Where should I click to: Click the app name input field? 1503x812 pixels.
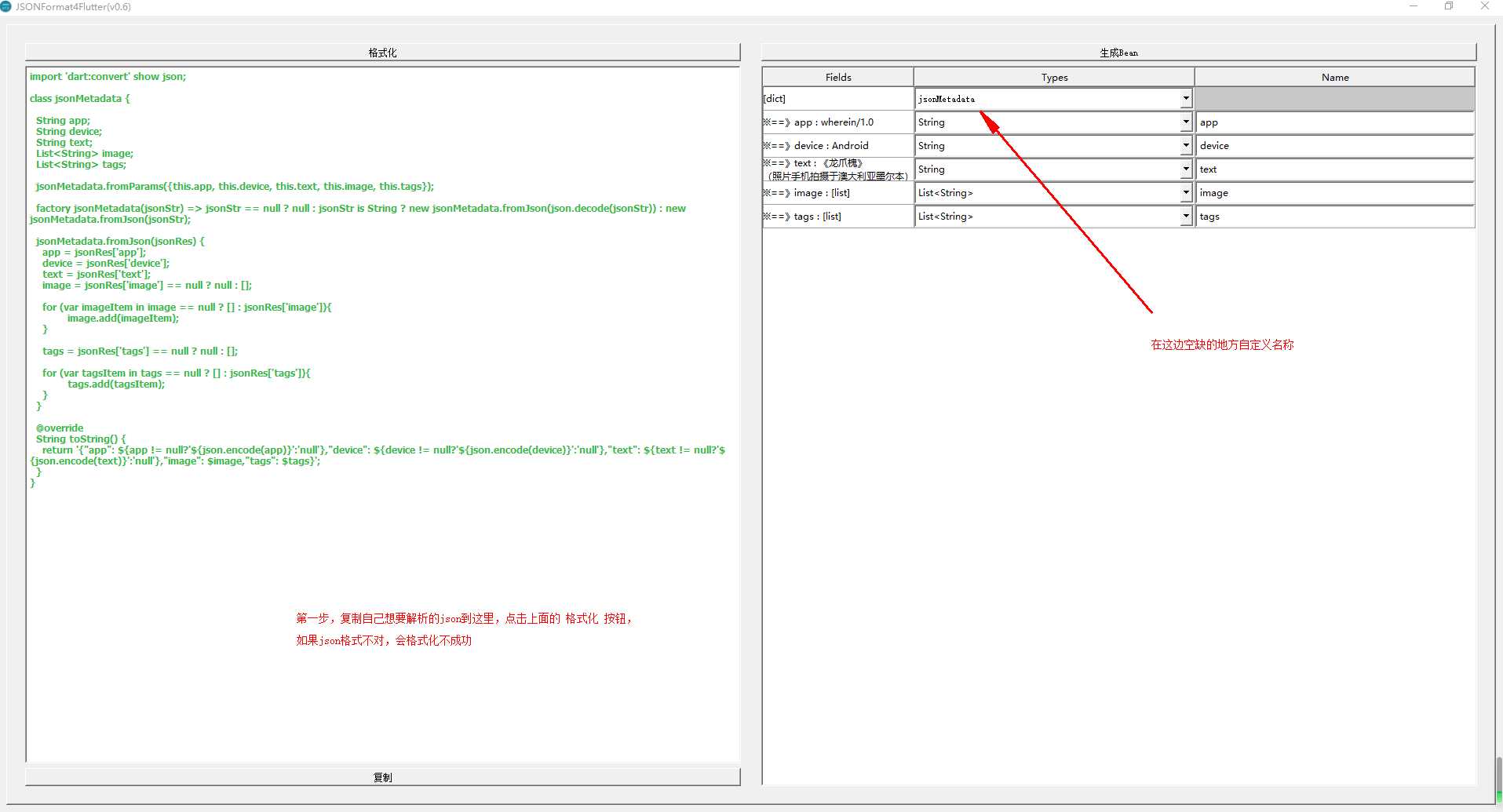click(1334, 122)
